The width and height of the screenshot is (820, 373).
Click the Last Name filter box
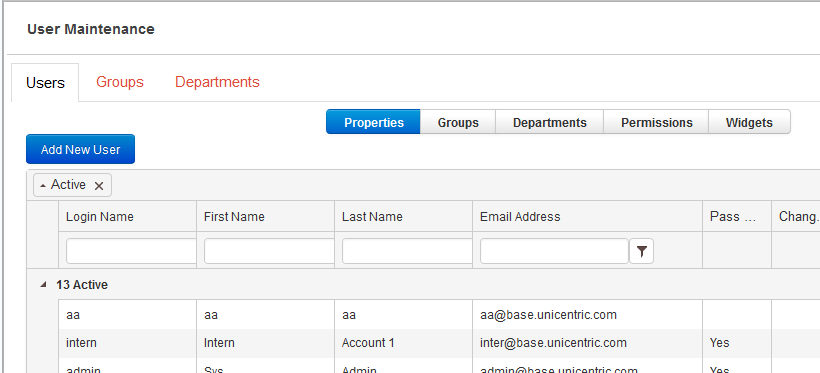407,252
